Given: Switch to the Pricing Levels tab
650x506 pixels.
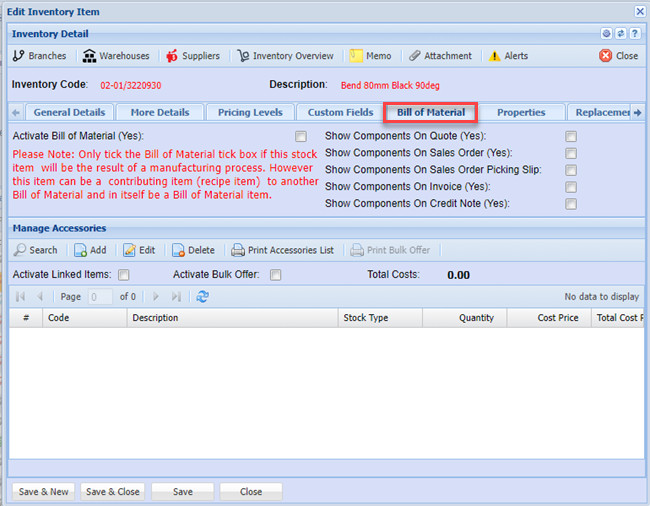Looking at the screenshot, I should point(250,113).
